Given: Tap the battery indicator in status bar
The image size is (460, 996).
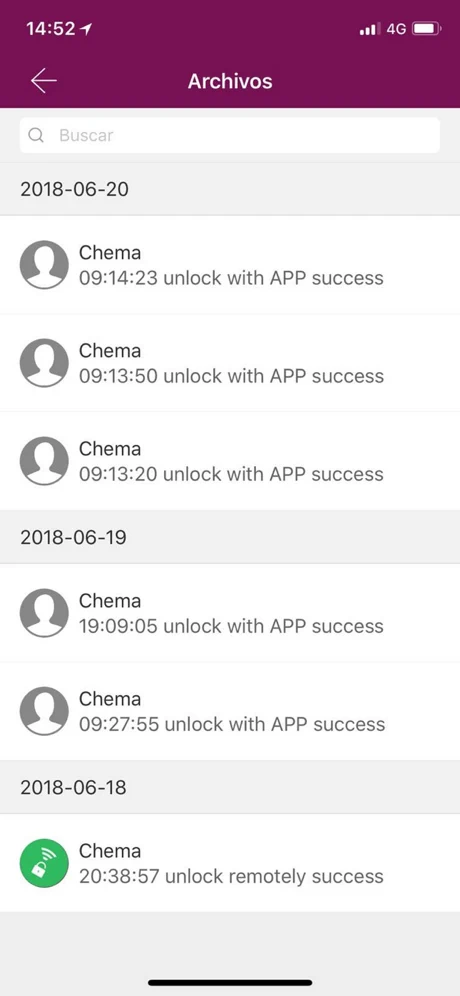Looking at the screenshot, I should (x=426, y=29).
